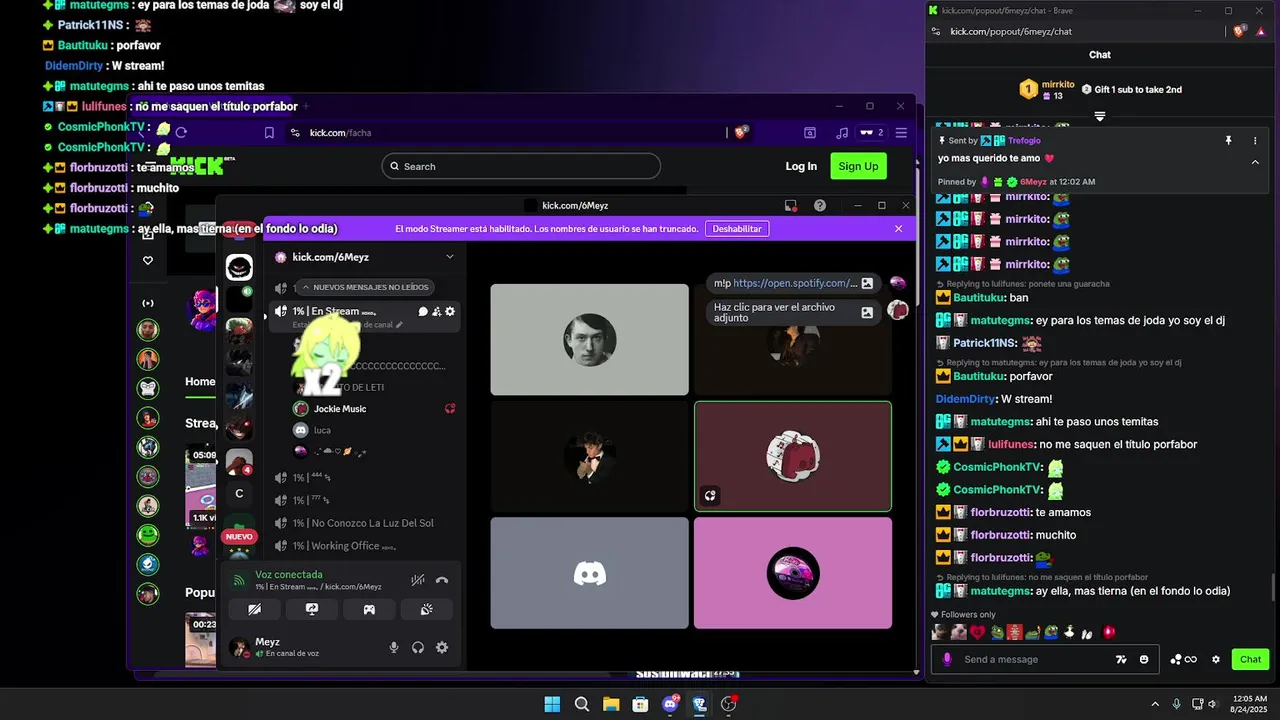Viewport: 1280px width, 720px height.
Task: Open the 7TV emote menu in chat
Action: click(1122, 659)
